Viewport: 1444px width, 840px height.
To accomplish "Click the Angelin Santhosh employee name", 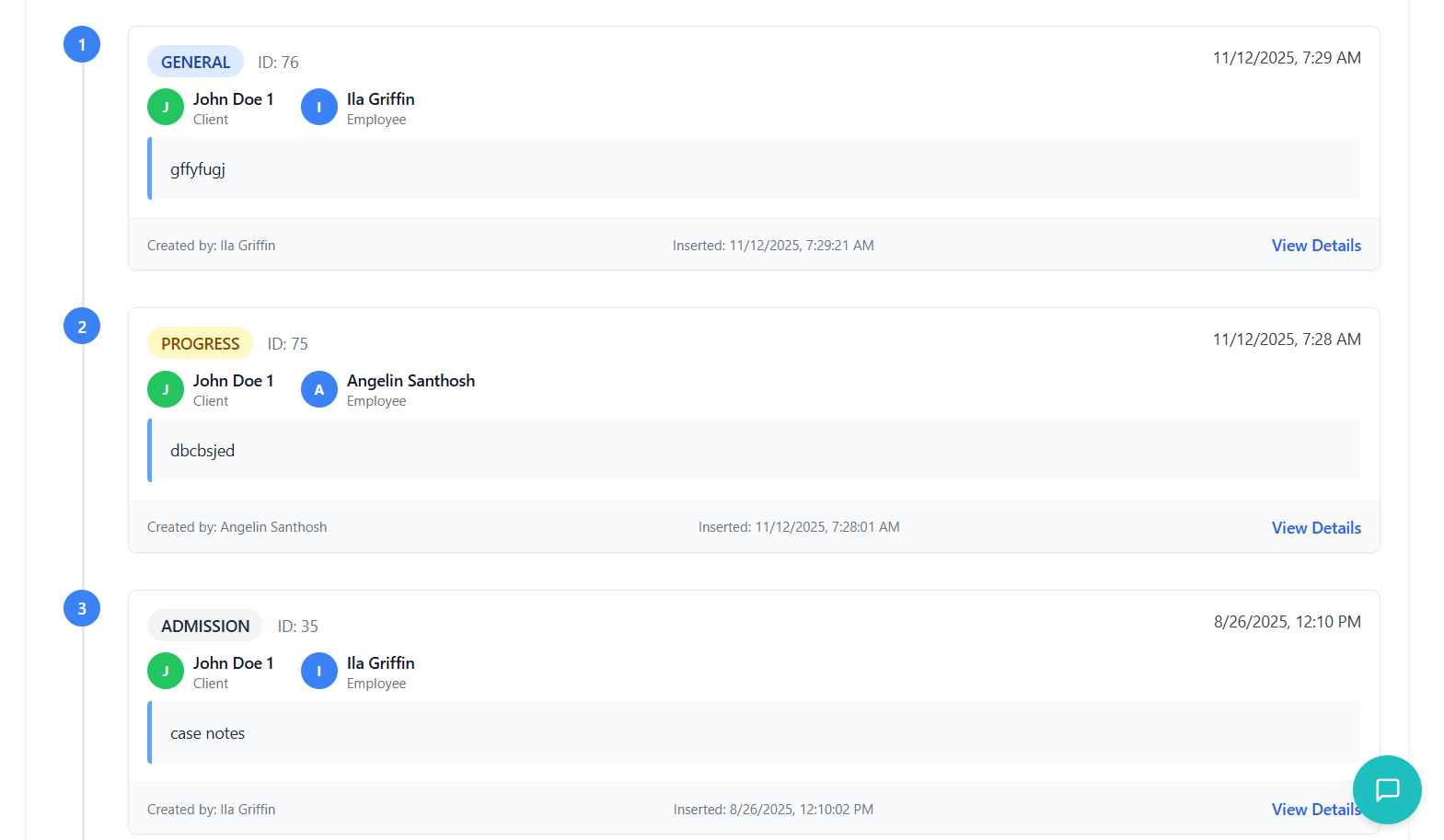I will pos(410,381).
